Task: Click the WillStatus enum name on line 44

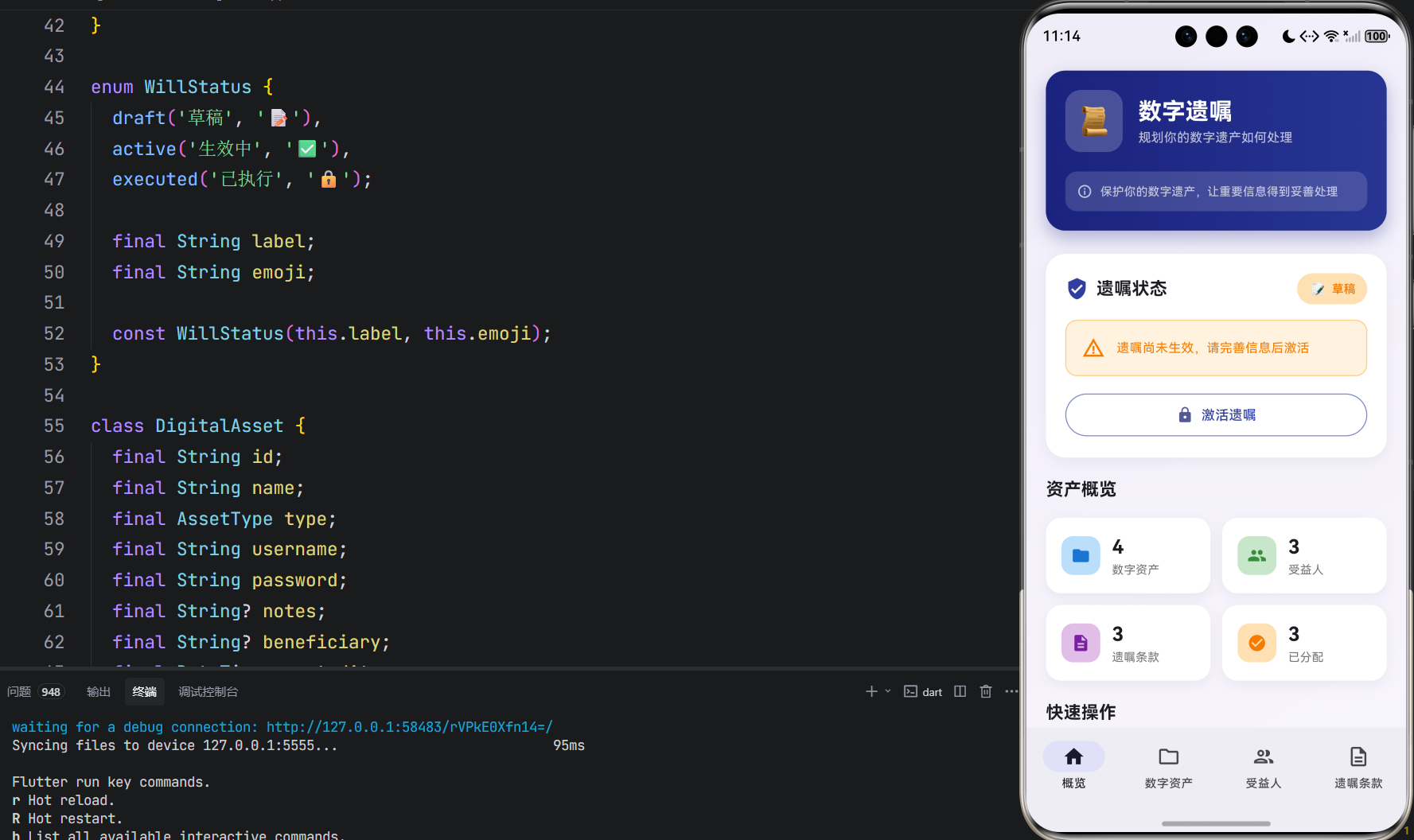Action: tap(197, 87)
